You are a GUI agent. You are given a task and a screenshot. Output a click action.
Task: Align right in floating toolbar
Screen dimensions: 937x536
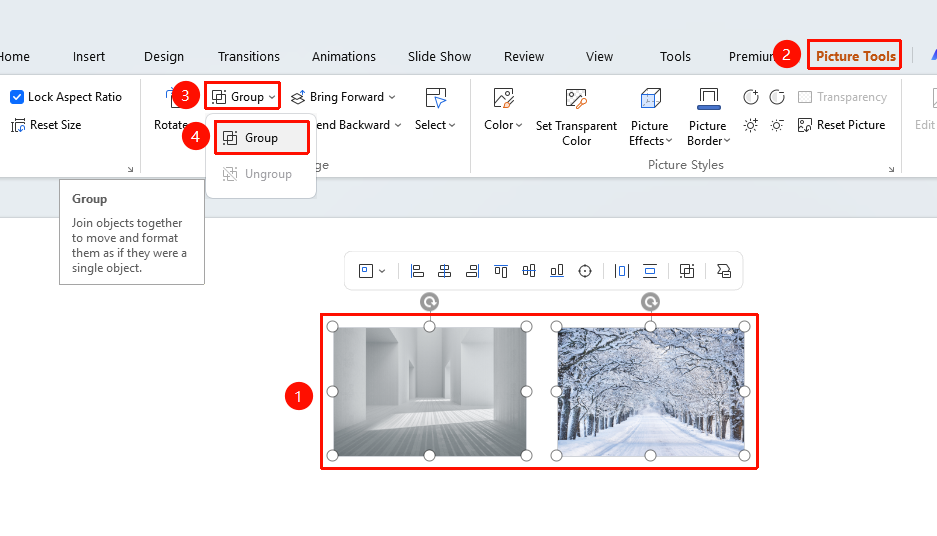click(x=473, y=271)
